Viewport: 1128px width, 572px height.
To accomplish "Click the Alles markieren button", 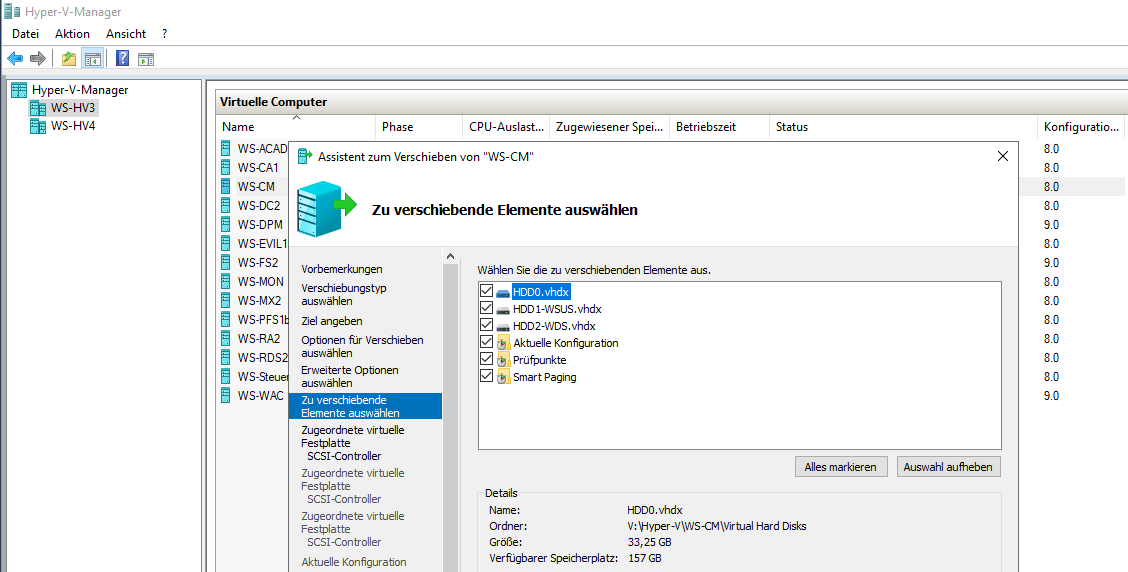I will pos(840,467).
